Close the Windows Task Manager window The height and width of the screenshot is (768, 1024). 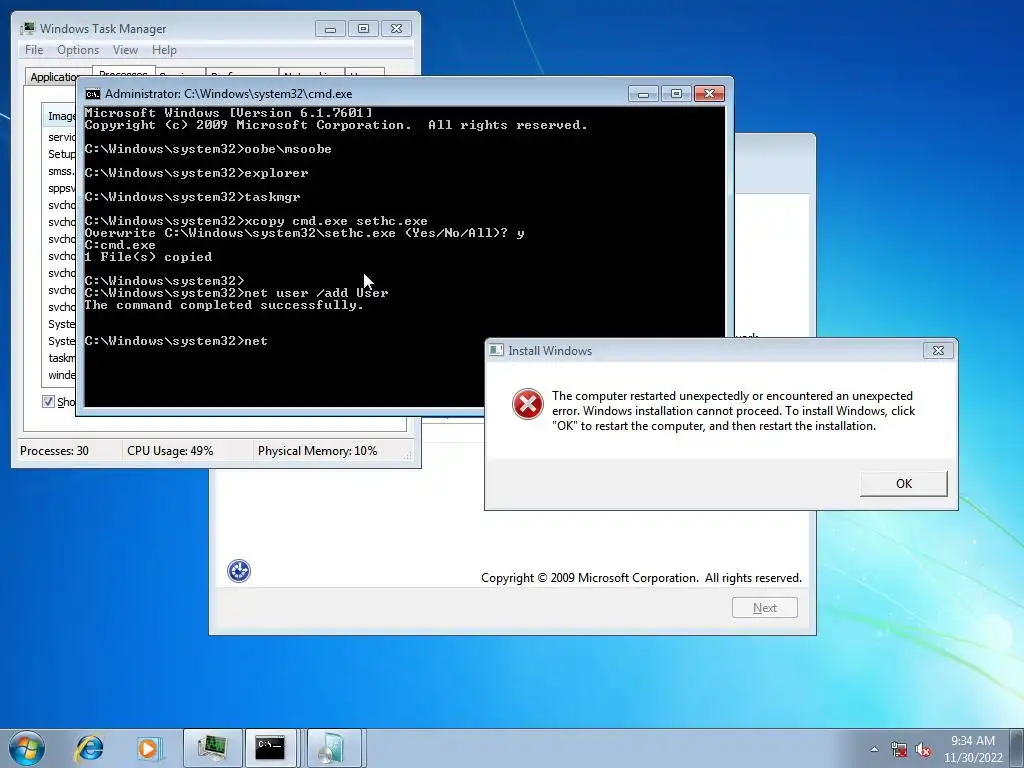coord(396,29)
